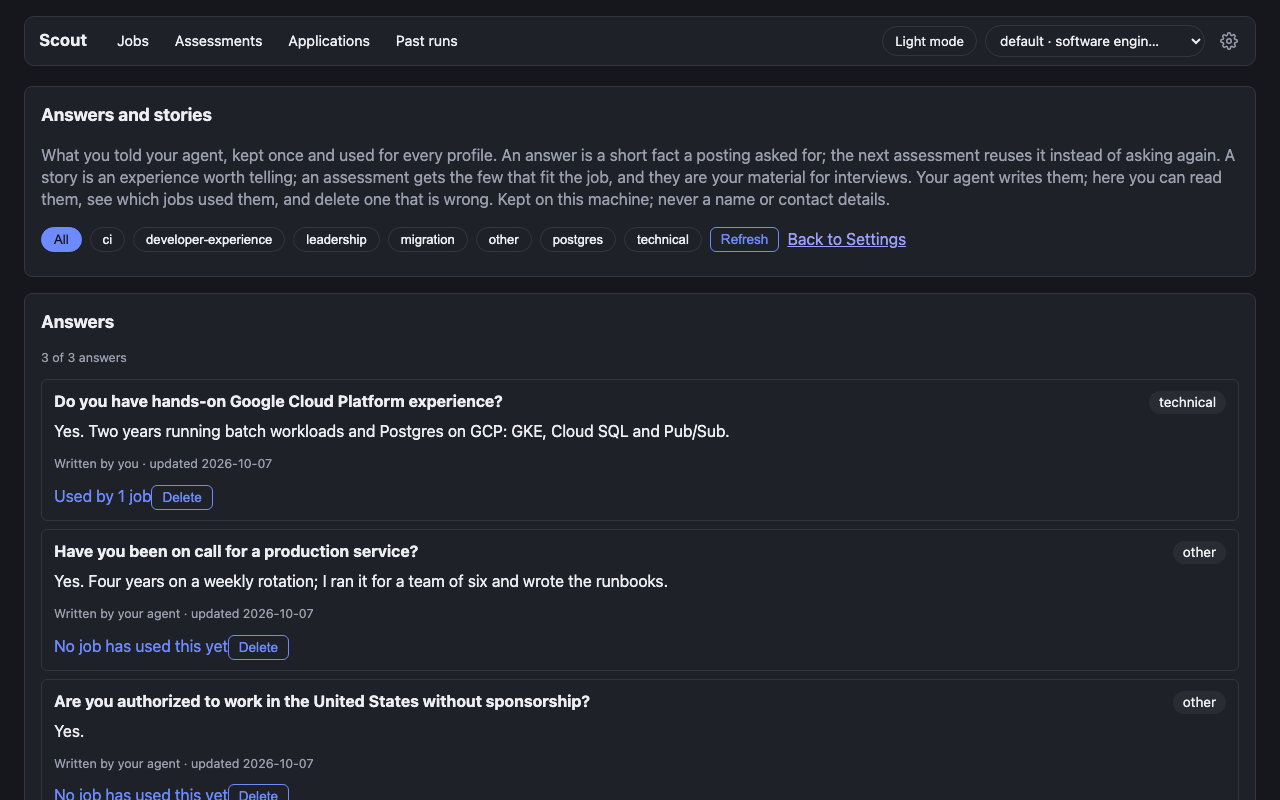Delete the US work authorization answer

[x=258, y=794]
